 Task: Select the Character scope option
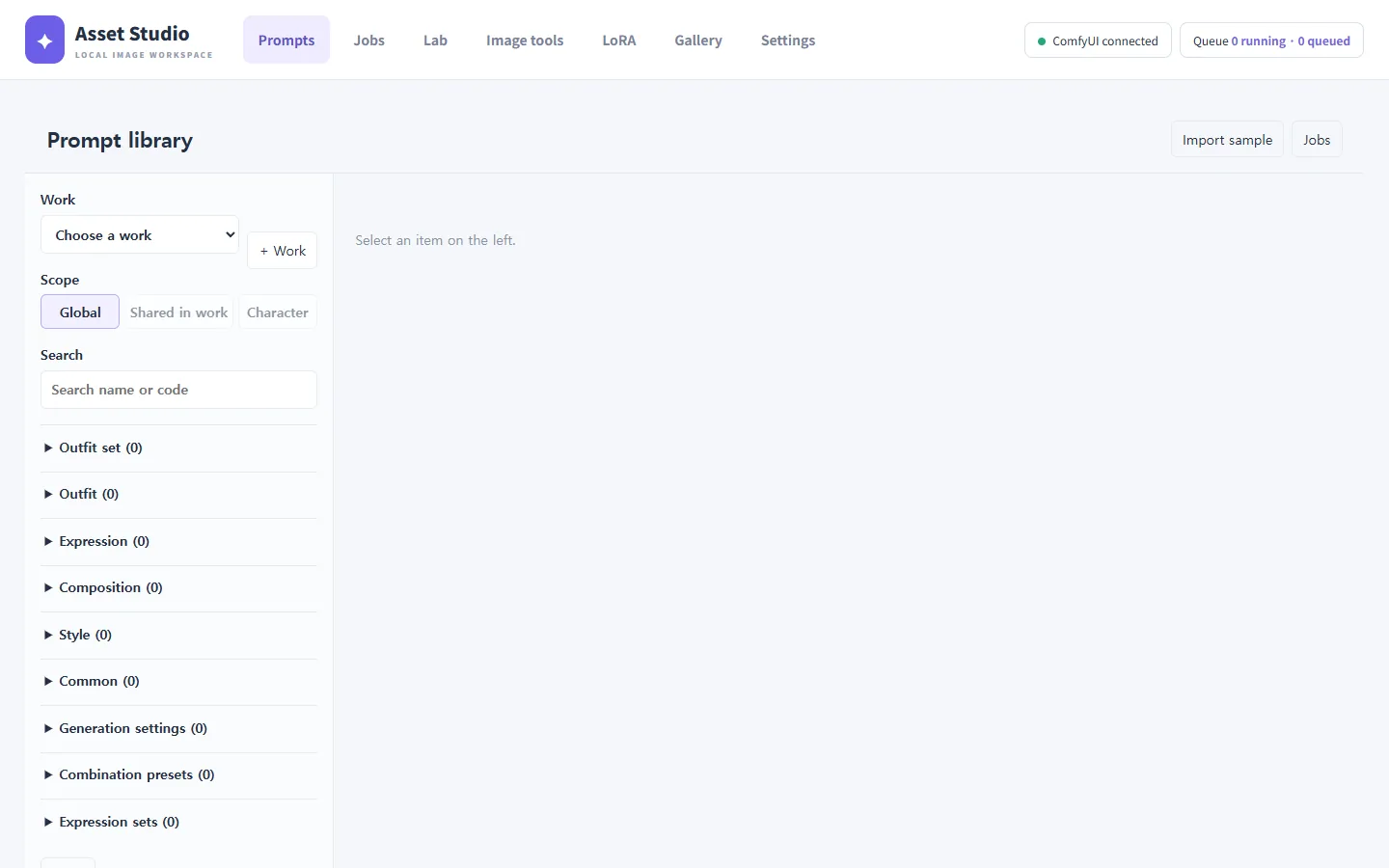(x=278, y=312)
